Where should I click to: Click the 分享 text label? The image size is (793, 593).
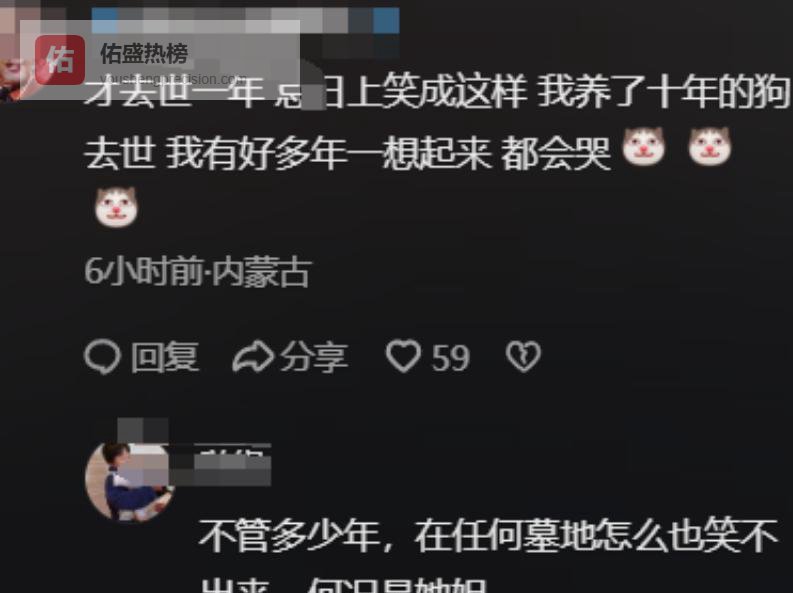[315, 357]
